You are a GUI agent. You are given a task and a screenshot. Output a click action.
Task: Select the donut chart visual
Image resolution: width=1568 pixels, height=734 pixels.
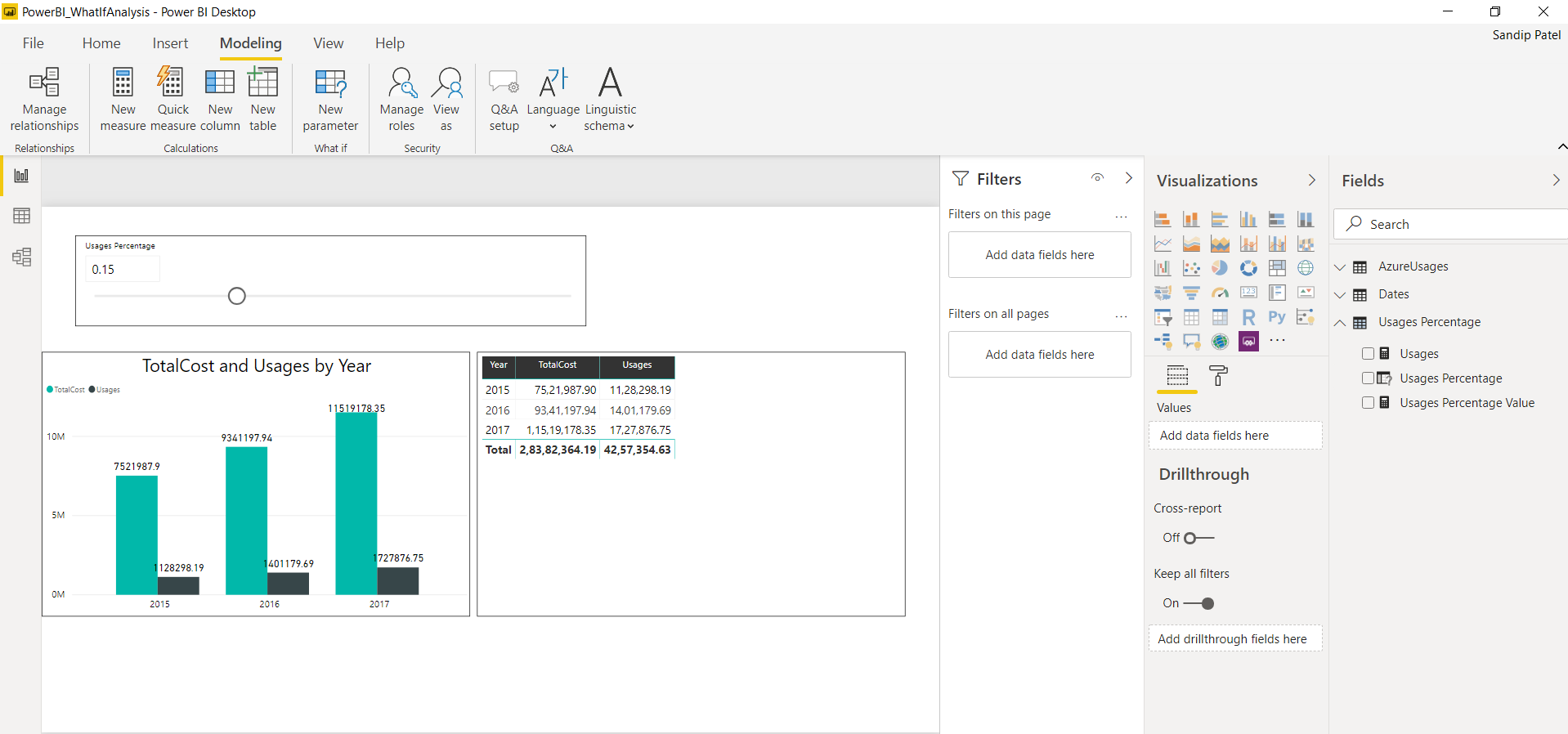1248,268
